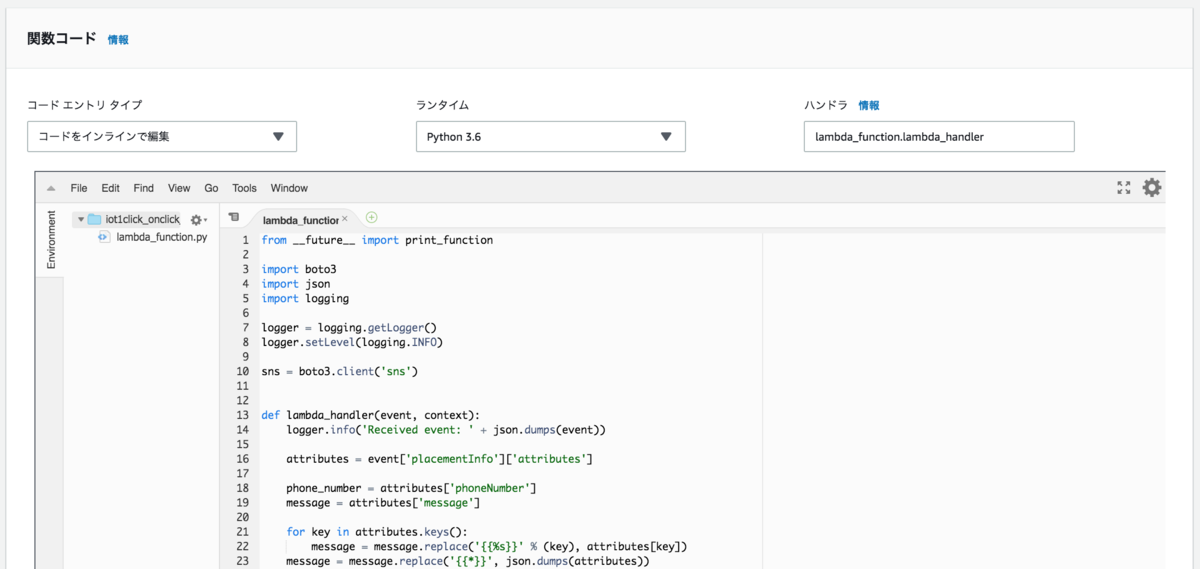Close the lambda_function tab

[345, 218]
